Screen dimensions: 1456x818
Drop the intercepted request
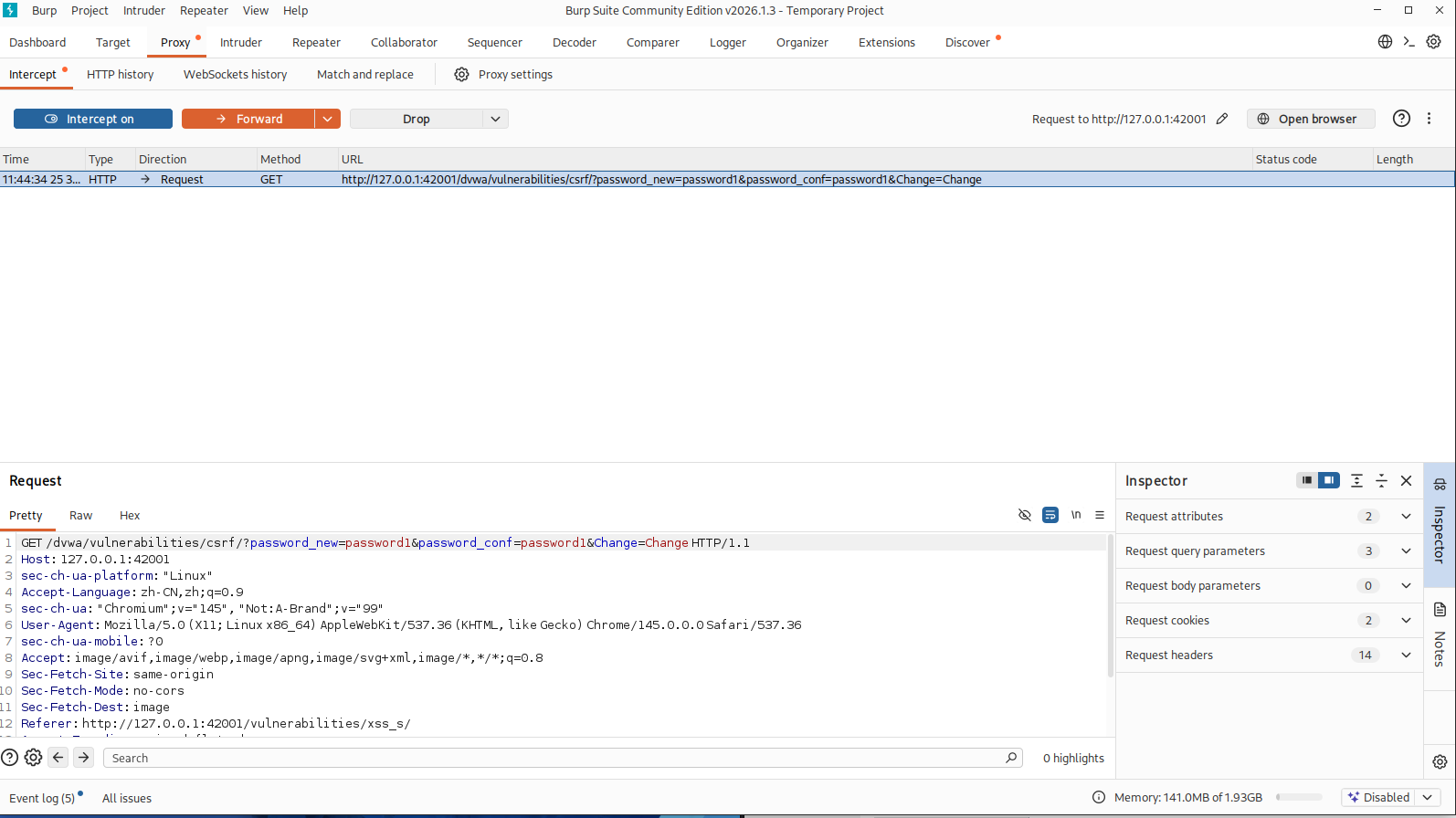point(417,119)
